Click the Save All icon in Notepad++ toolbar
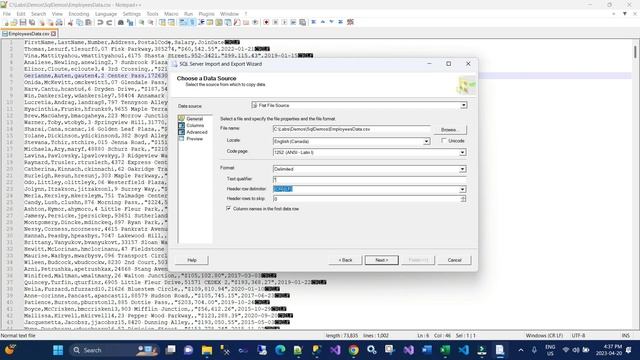 click(32, 22)
